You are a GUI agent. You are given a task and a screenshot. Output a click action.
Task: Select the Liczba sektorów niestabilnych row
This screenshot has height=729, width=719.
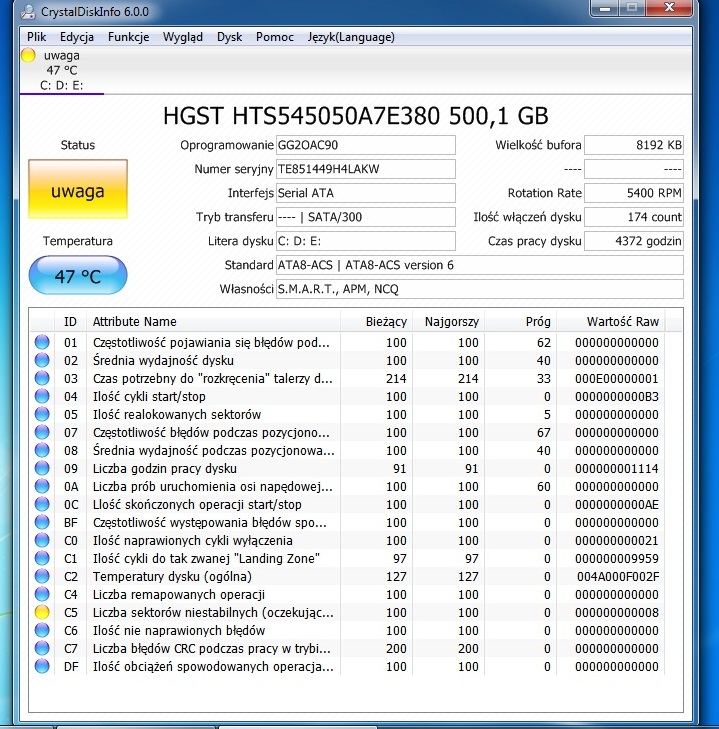click(348, 612)
